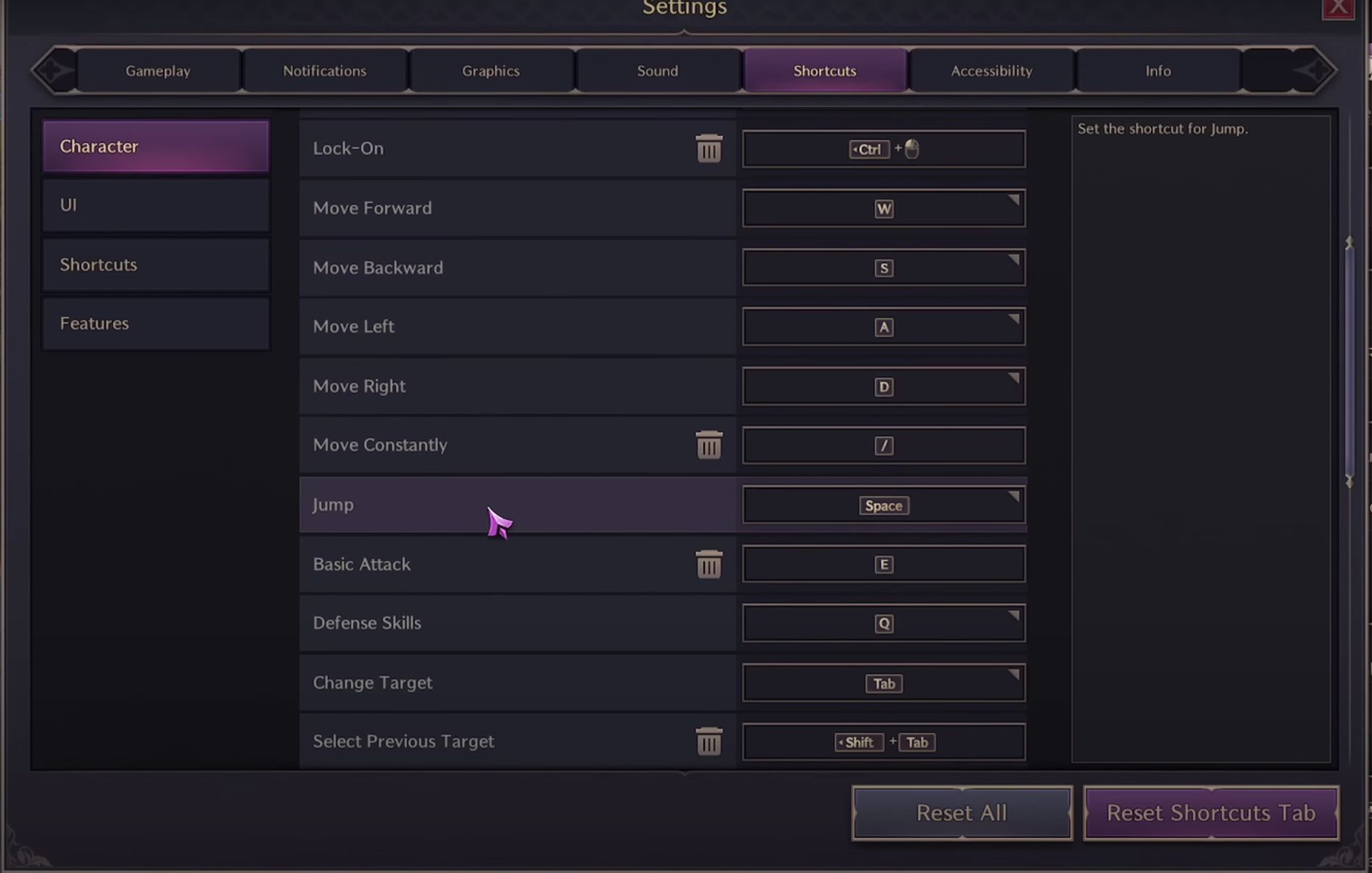Click the Jump shortcut input field
The image size is (1372, 873).
883,505
